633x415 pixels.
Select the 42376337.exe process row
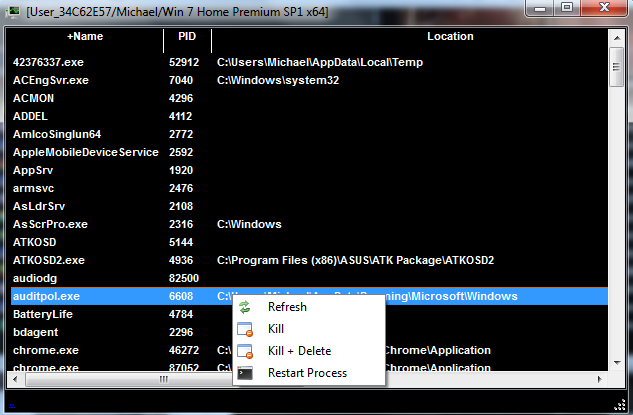pos(309,63)
